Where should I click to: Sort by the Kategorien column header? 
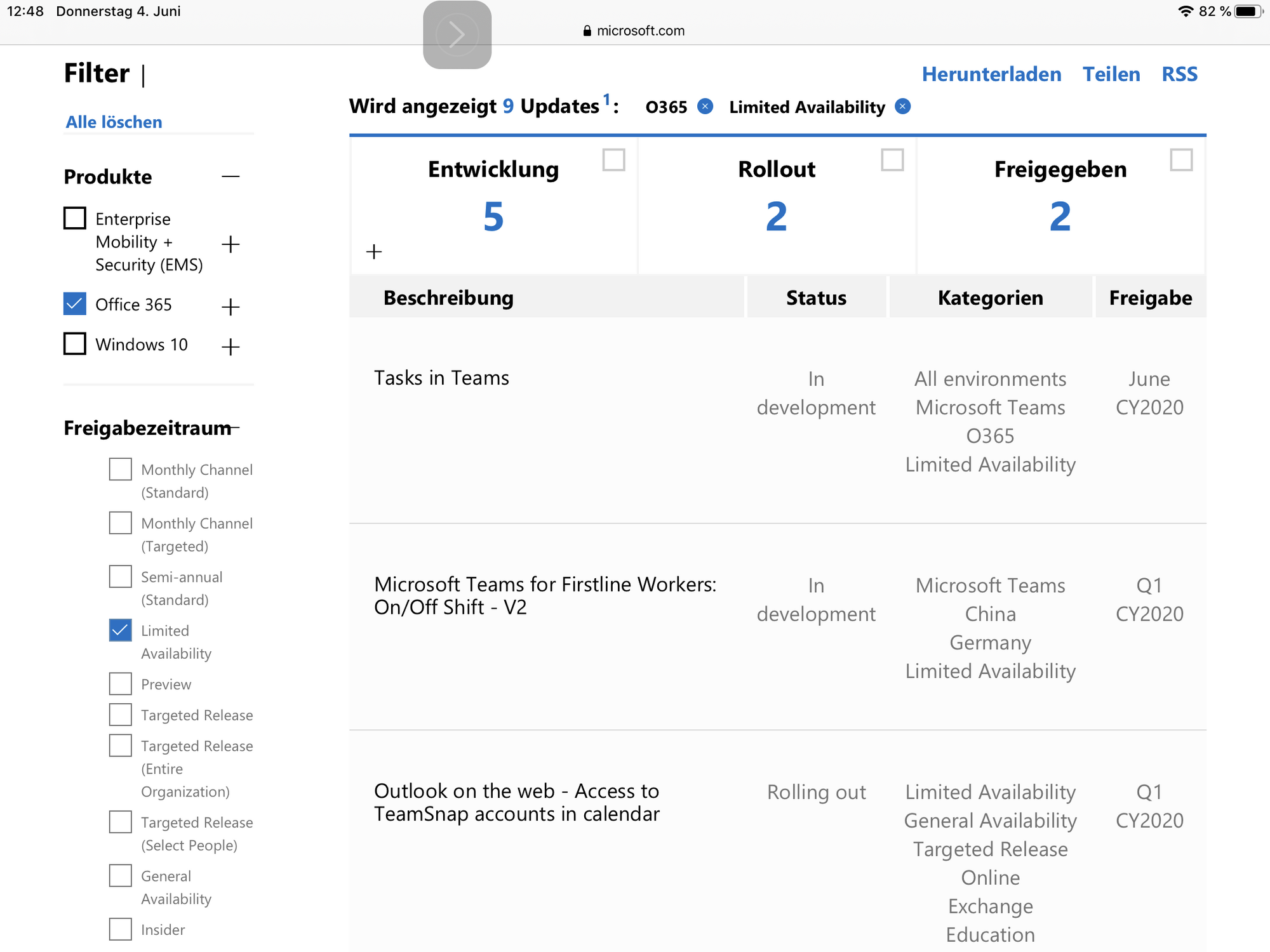(991, 298)
